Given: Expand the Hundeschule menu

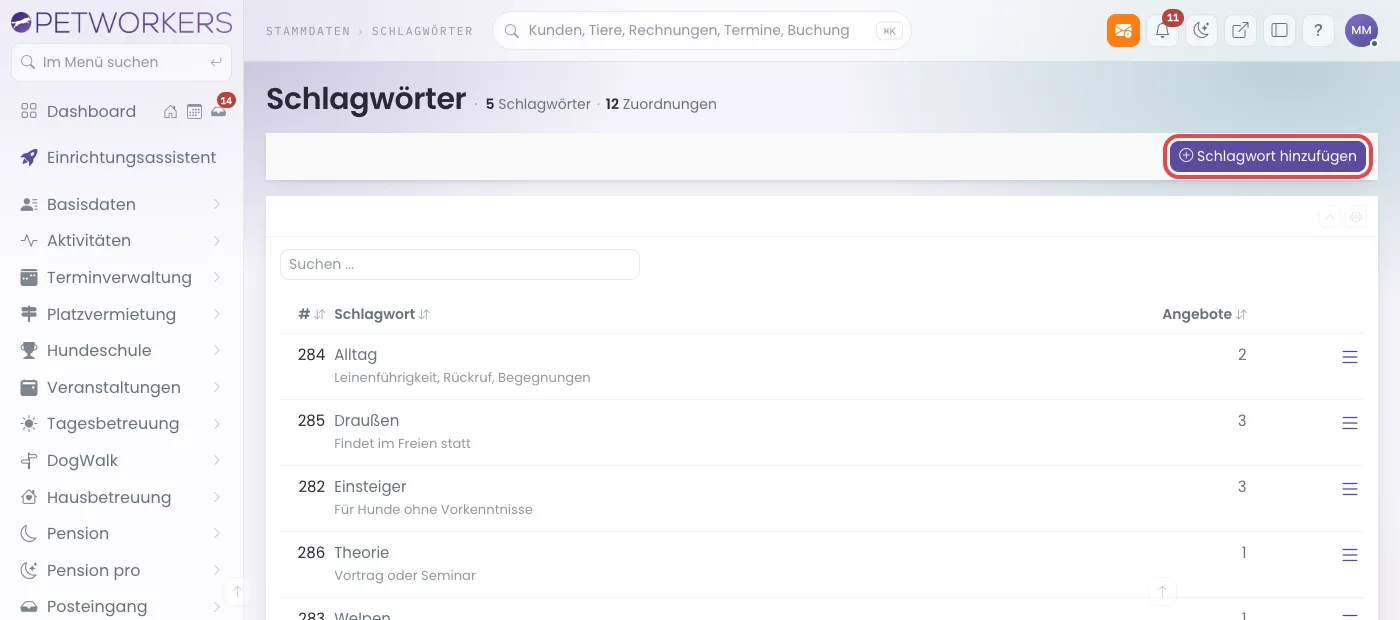Looking at the screenshot, I should click(x=121, y=351).
